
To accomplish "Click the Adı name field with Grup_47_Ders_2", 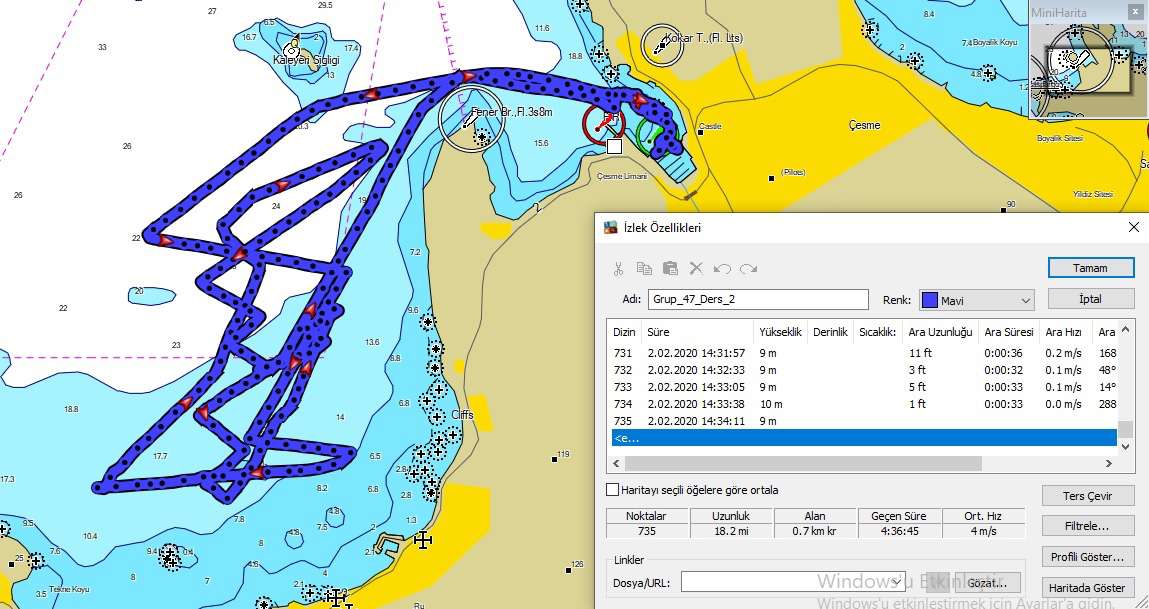I will point(758,299).
